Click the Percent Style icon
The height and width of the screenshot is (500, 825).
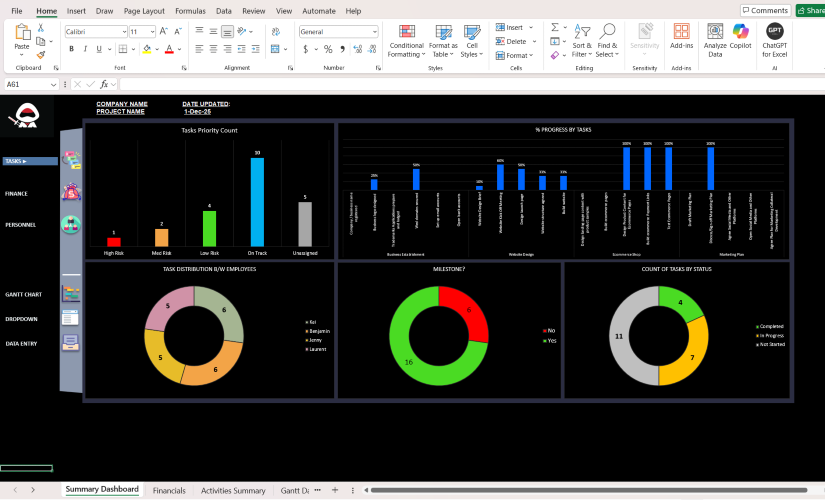pyautogui.click(x=328, y=49)
